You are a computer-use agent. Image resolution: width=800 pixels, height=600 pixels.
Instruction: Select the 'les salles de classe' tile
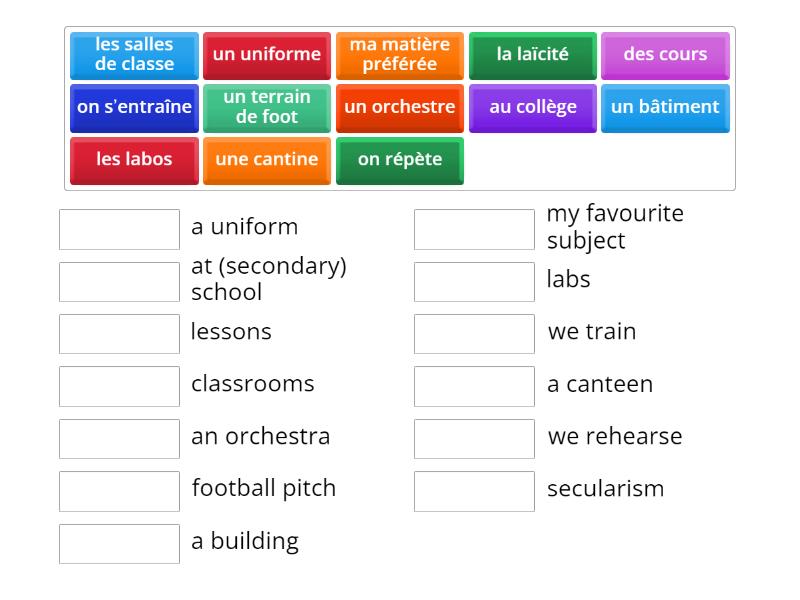(x=134, y=55)
